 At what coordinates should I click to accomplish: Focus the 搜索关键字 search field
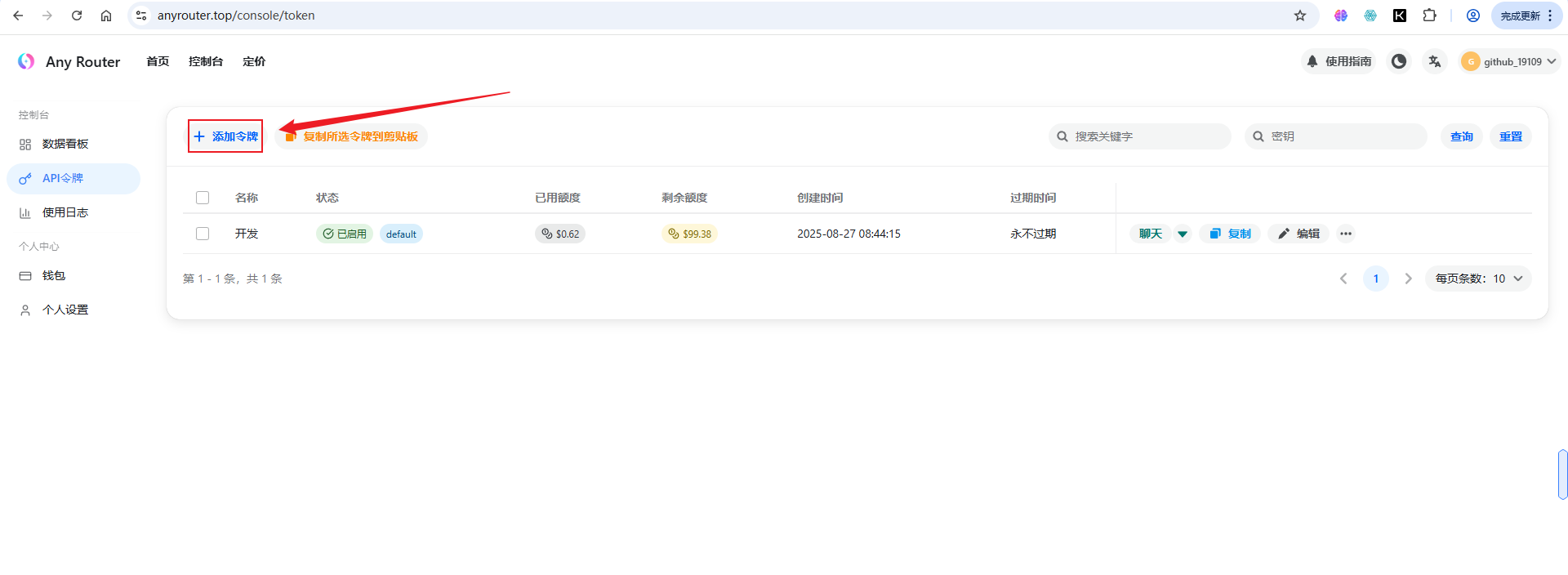pos(1140,136)
